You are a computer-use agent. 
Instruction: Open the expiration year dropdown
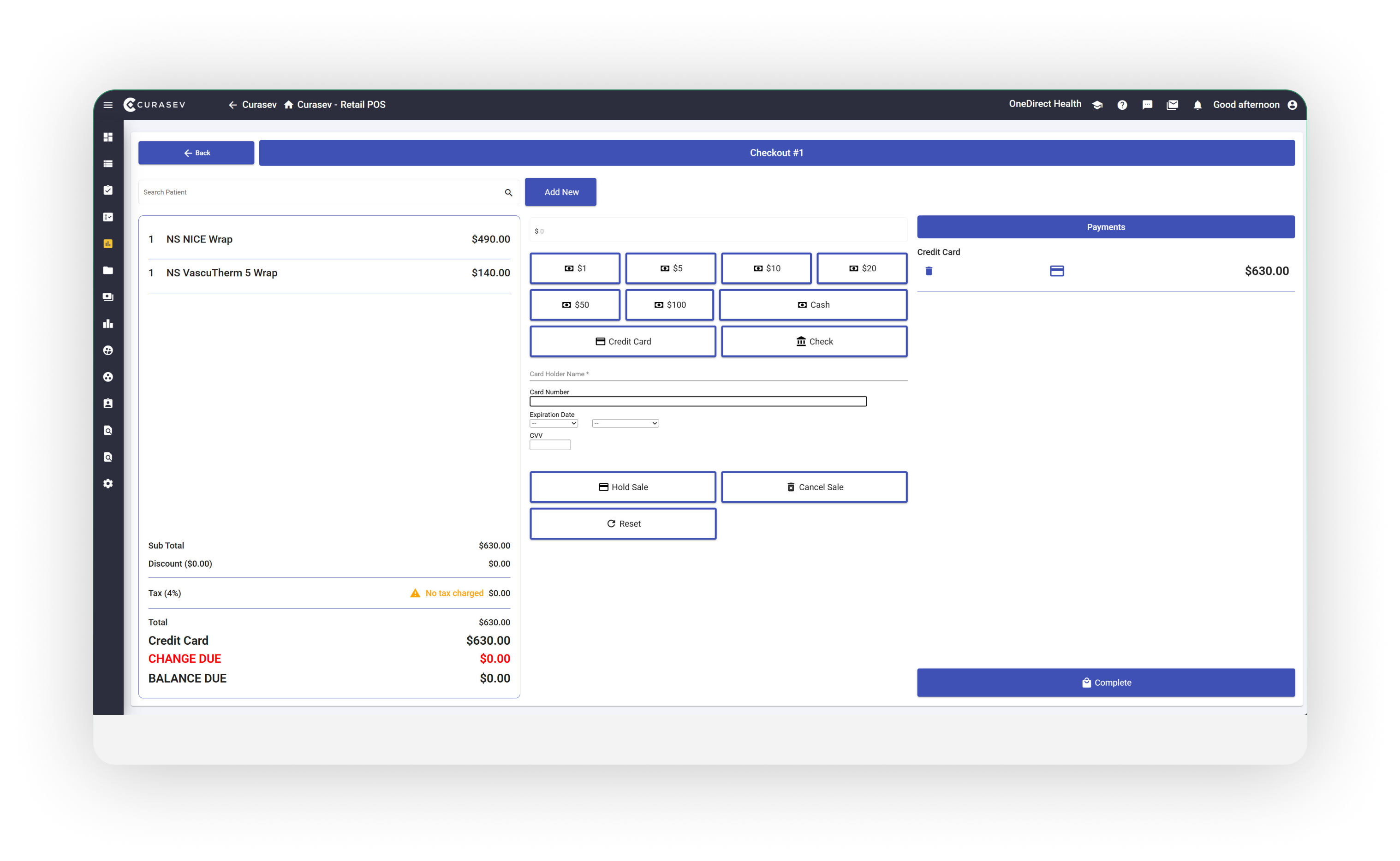625,424
